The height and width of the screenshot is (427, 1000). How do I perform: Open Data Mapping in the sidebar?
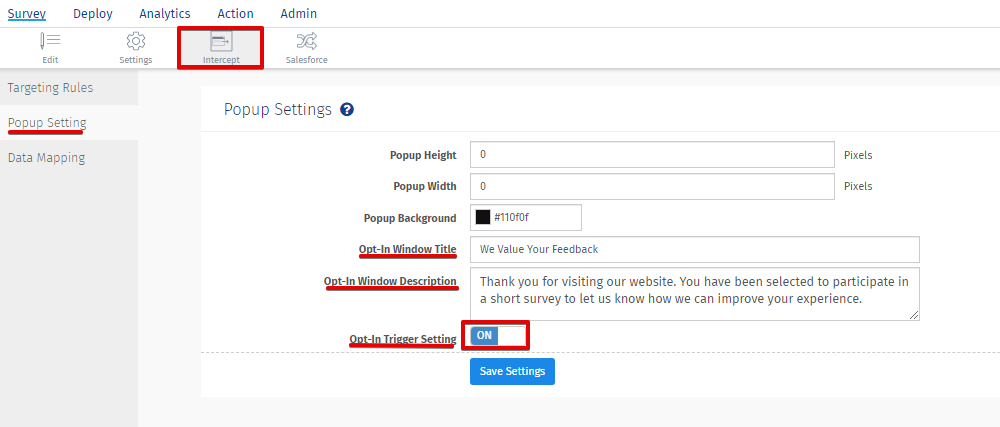click(46, 158)
